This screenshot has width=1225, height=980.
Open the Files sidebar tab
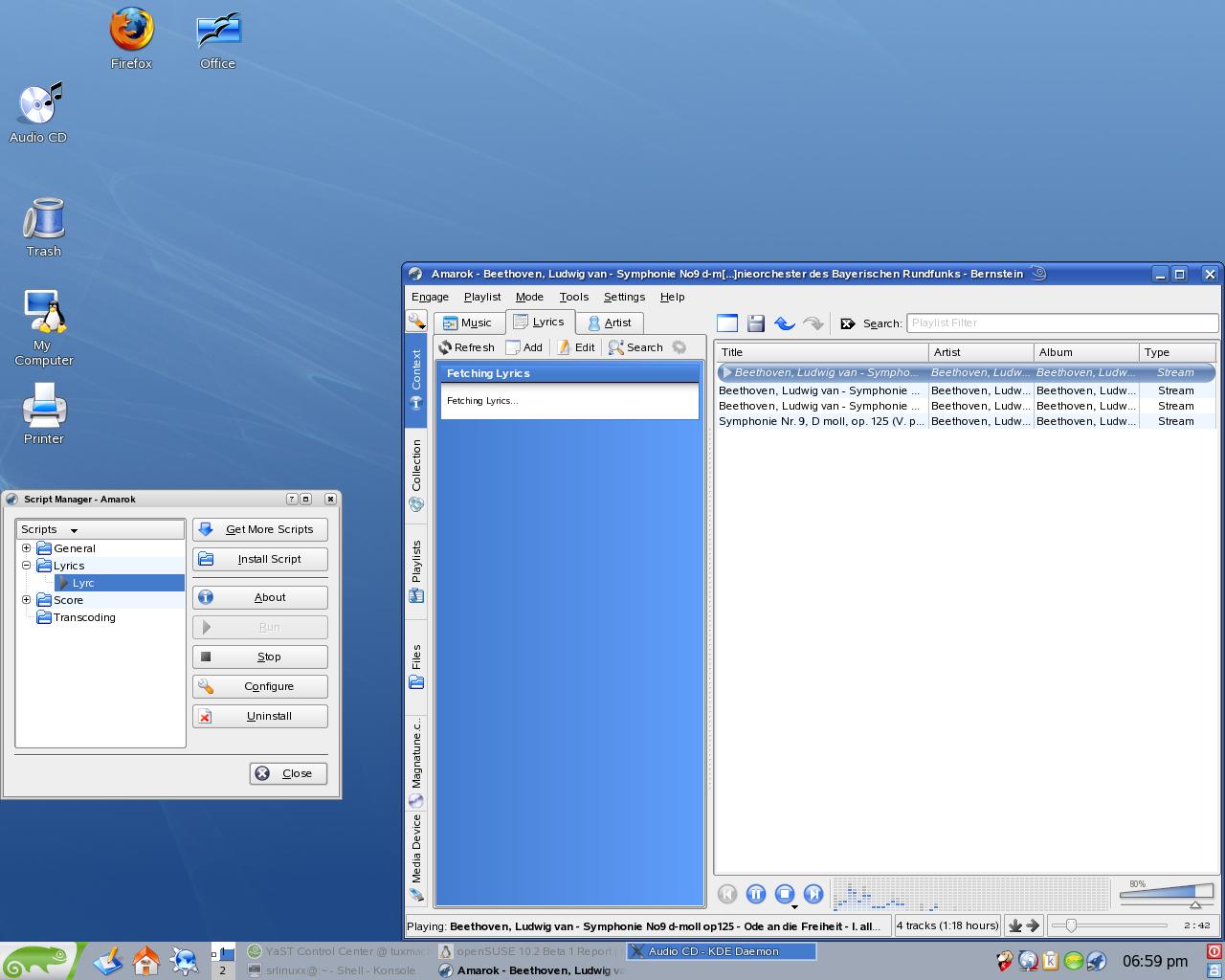click(x=416, y=666)
